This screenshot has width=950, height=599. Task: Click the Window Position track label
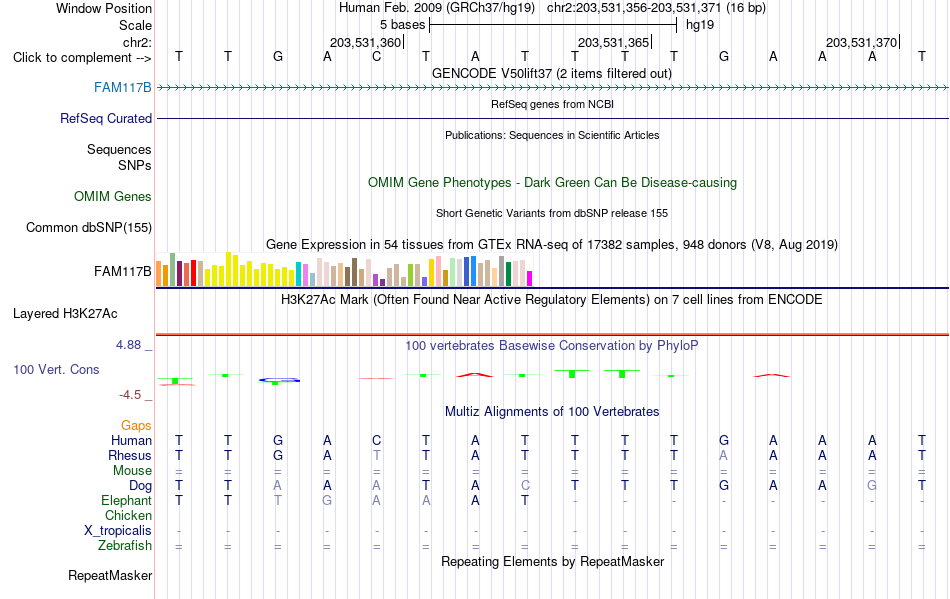pyautogui.click(x=104, y=8)
